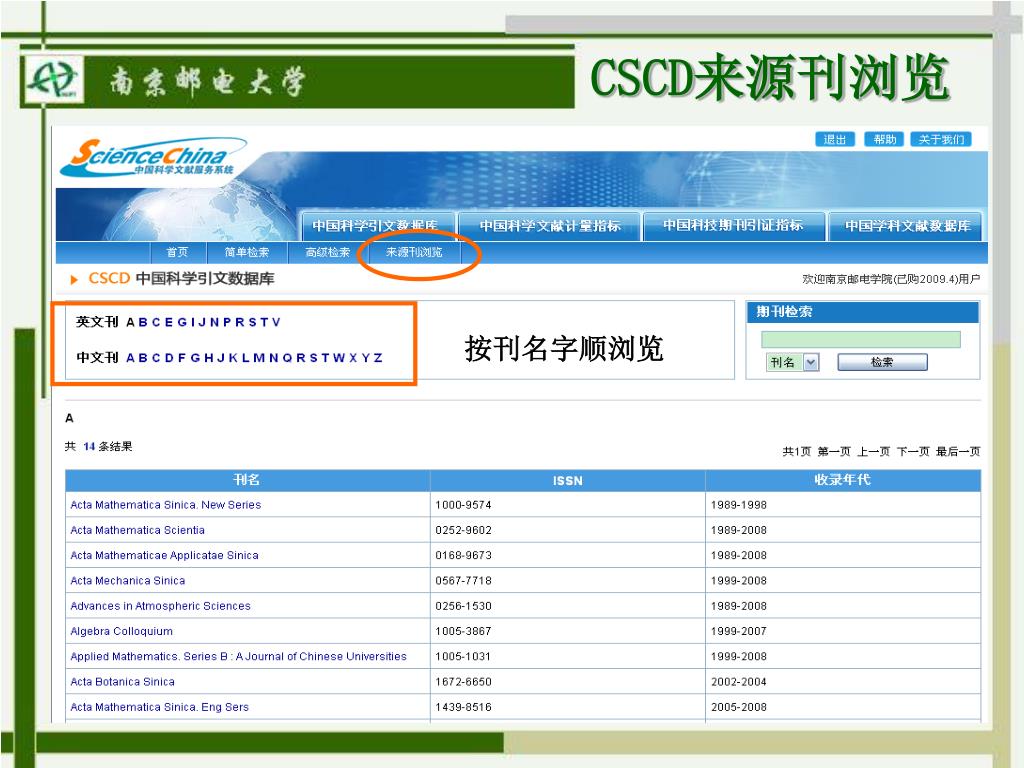This screenshot has height=768, width=1024.
Task: Go to 最后一页 last page
Action: click(x=958, y=451)
